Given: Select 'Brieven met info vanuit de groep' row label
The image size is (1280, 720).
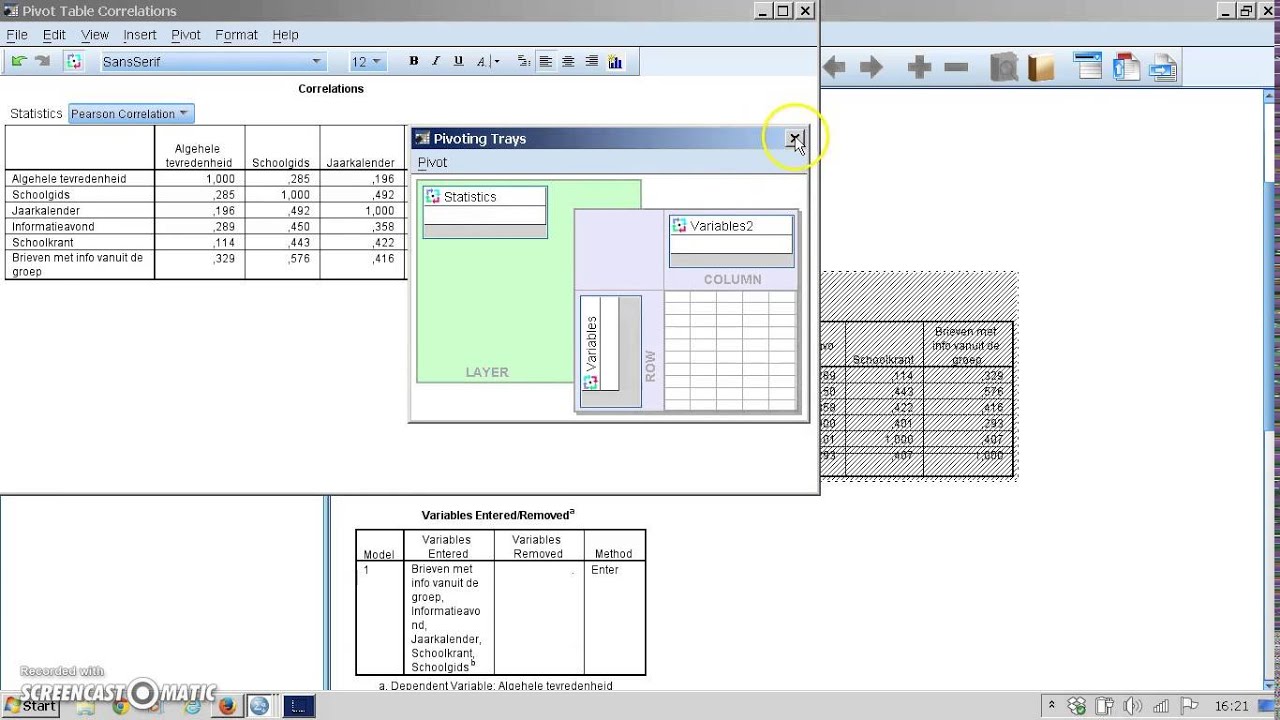Looking at the screenshot, I should (x=80, y=264).
